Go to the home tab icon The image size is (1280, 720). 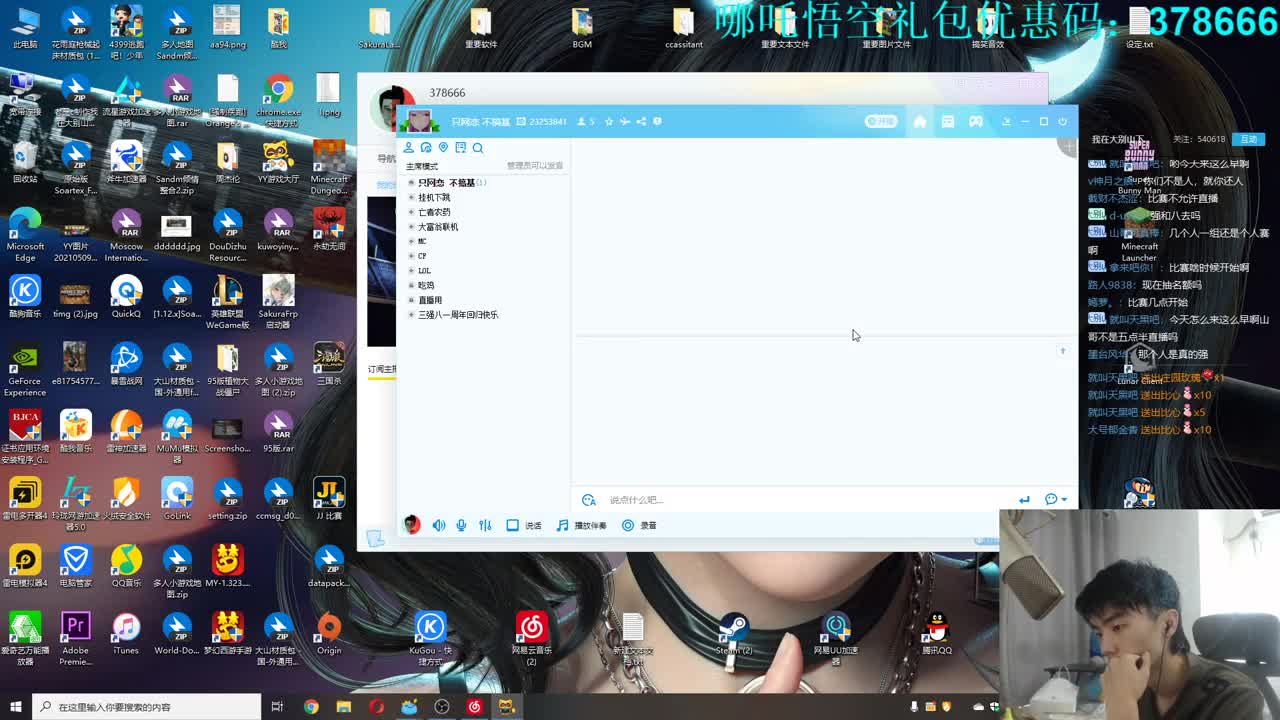(919, 122)
